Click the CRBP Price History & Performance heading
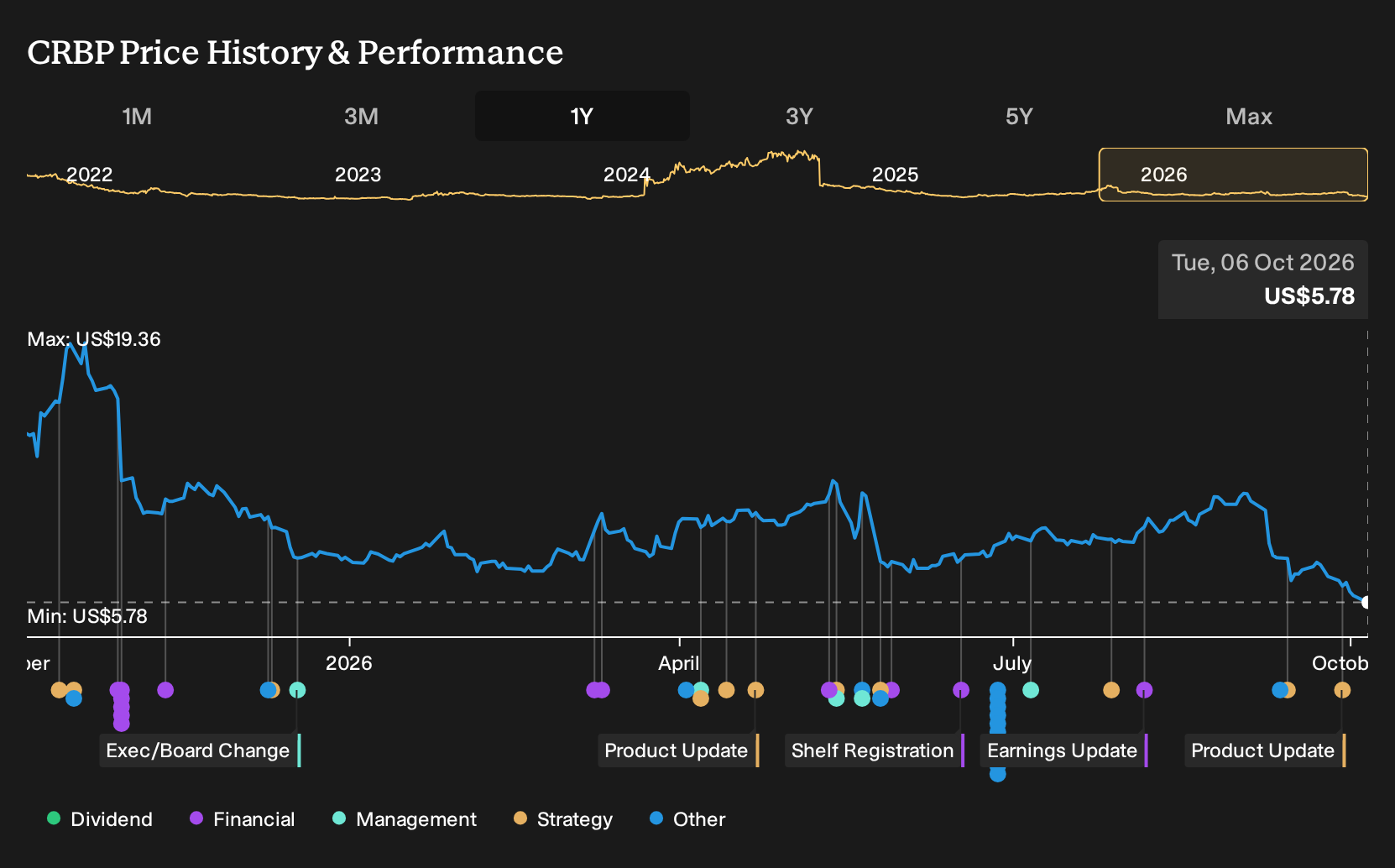Screen dimensions: 1395x868 tap(295, 52)
